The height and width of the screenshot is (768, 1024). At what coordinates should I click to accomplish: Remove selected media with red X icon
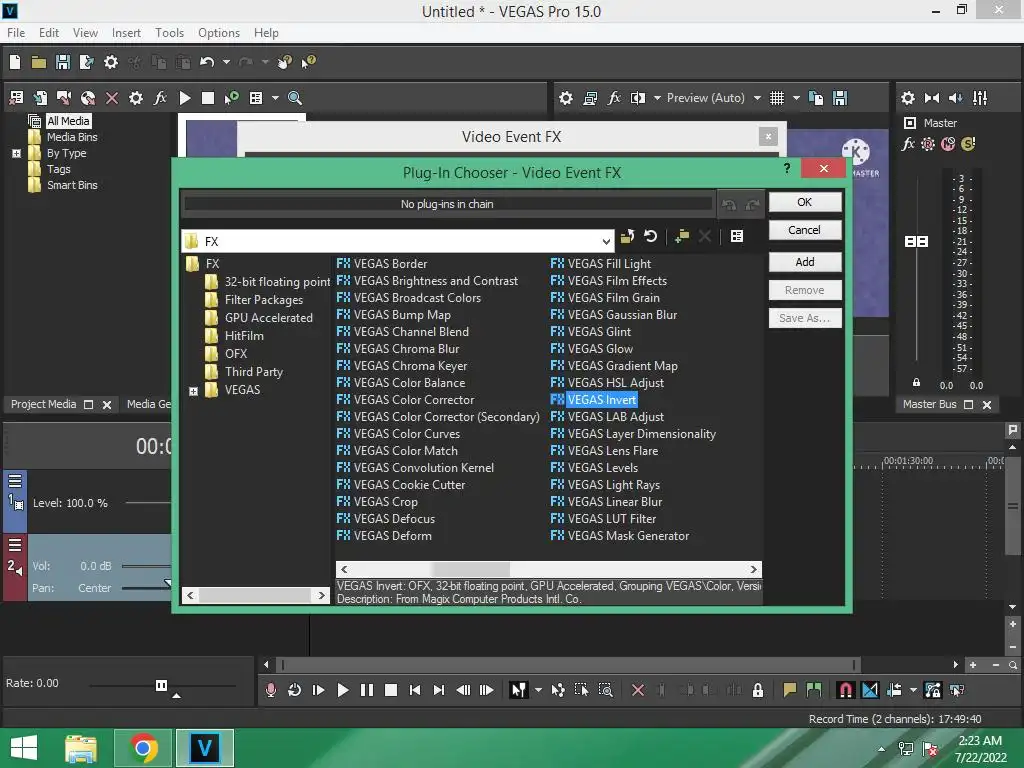coord(112,98)
